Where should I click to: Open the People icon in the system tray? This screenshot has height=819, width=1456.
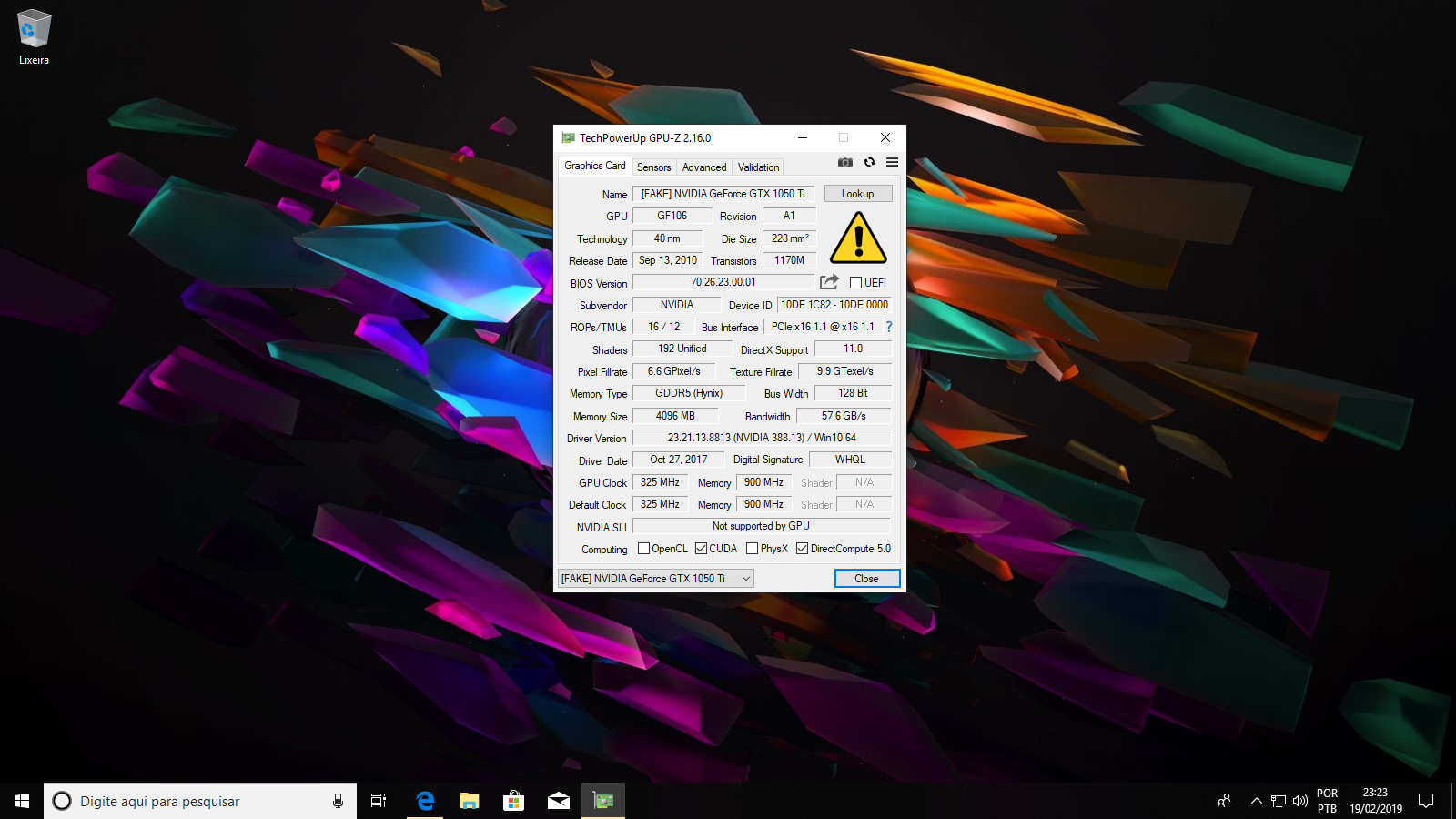pos(1224,801)
